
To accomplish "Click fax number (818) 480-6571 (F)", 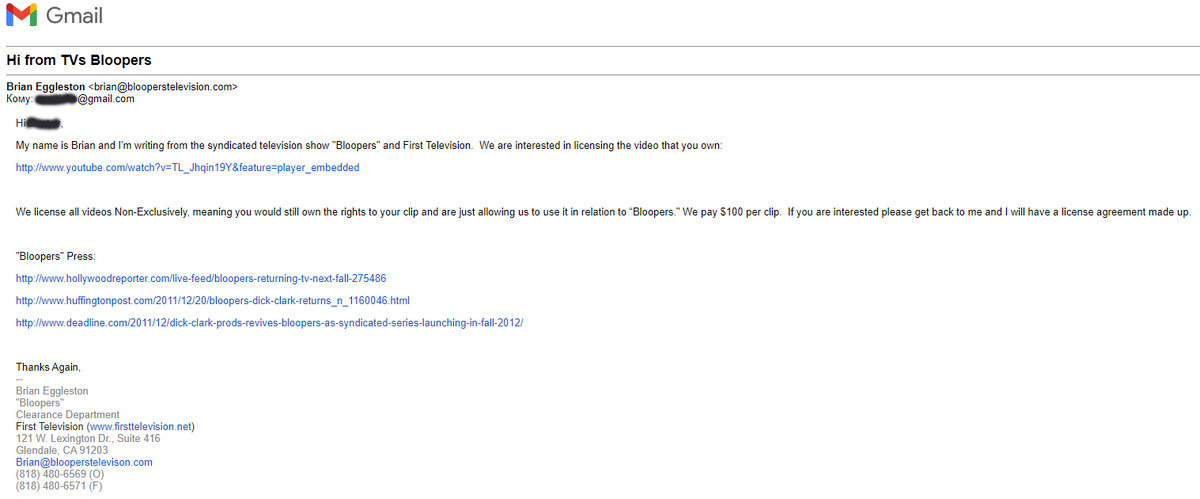I will click(x=59, y=487).
